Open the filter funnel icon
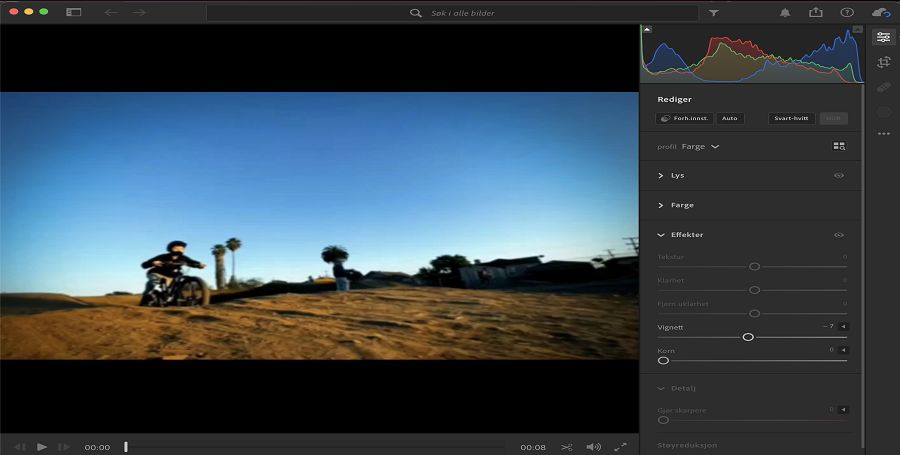The width and height of the screenshot is (900, 455). [x=713, y=13]
